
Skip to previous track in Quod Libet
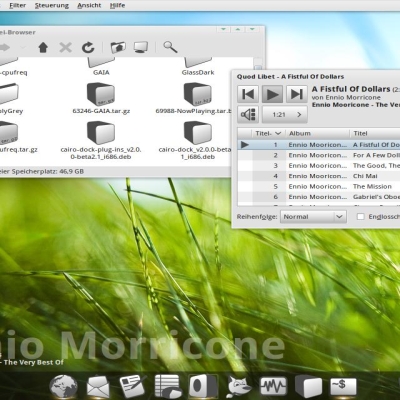pos(248,94)
